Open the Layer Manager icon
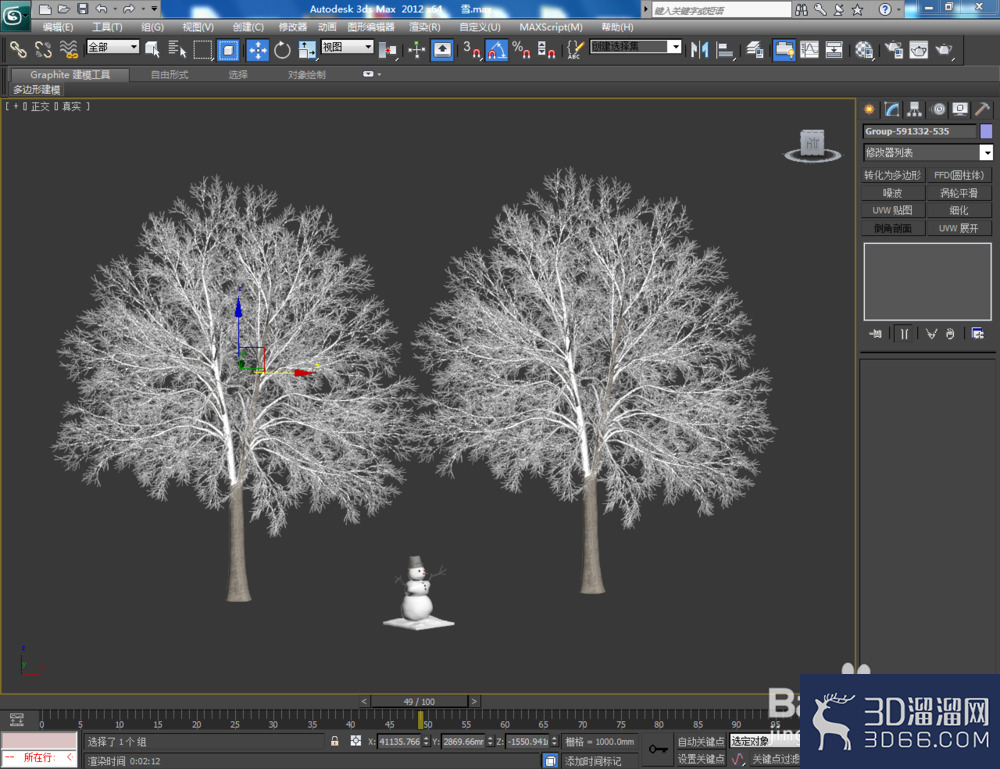The height and width of the screenshot is (769, 1000). [x=754, y=50]
